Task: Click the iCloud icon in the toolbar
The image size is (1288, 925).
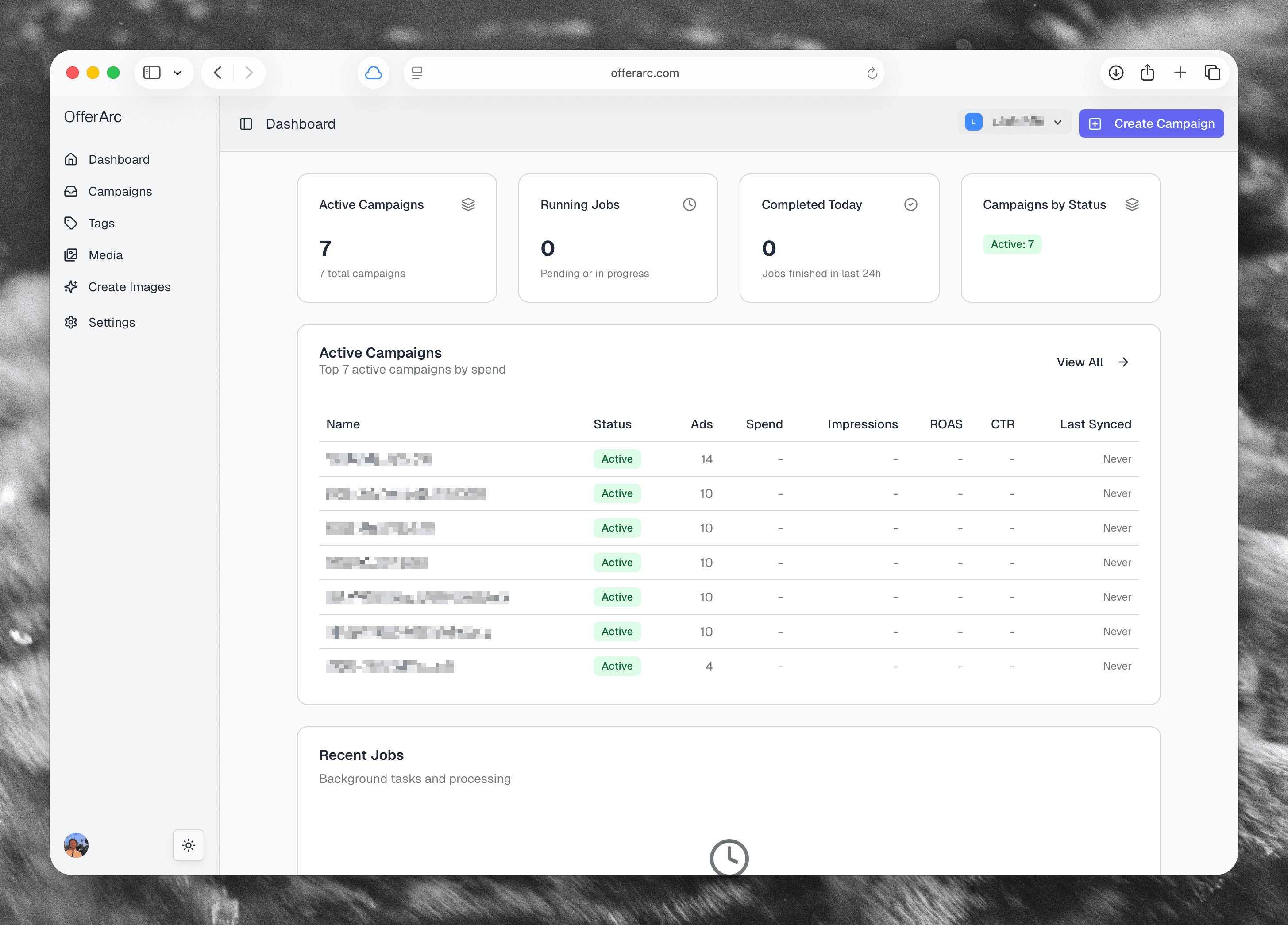Action: pos(373,72)
